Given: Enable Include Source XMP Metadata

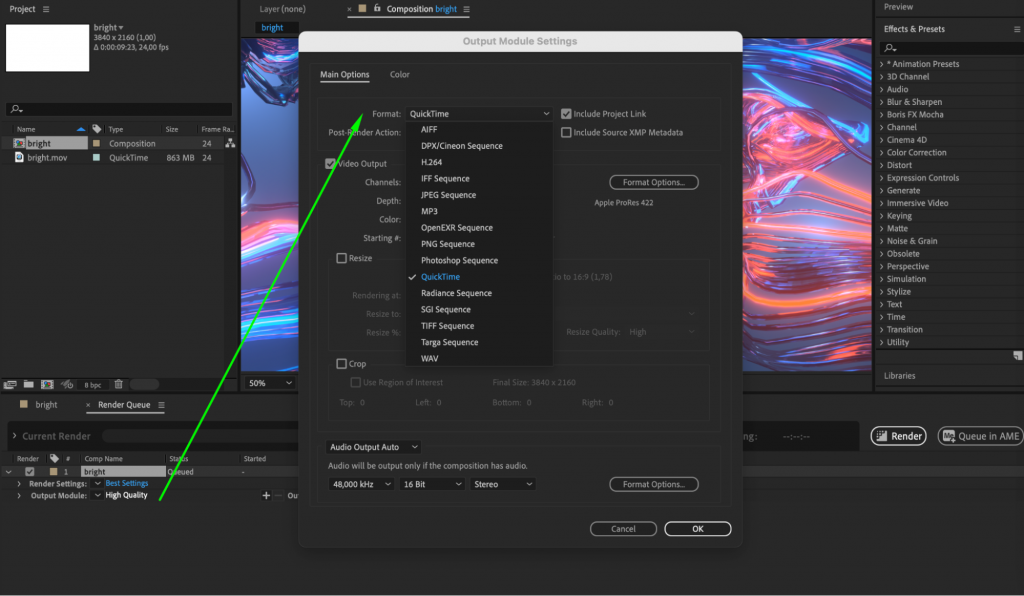Looking at the screenshot, I should 565,131.
